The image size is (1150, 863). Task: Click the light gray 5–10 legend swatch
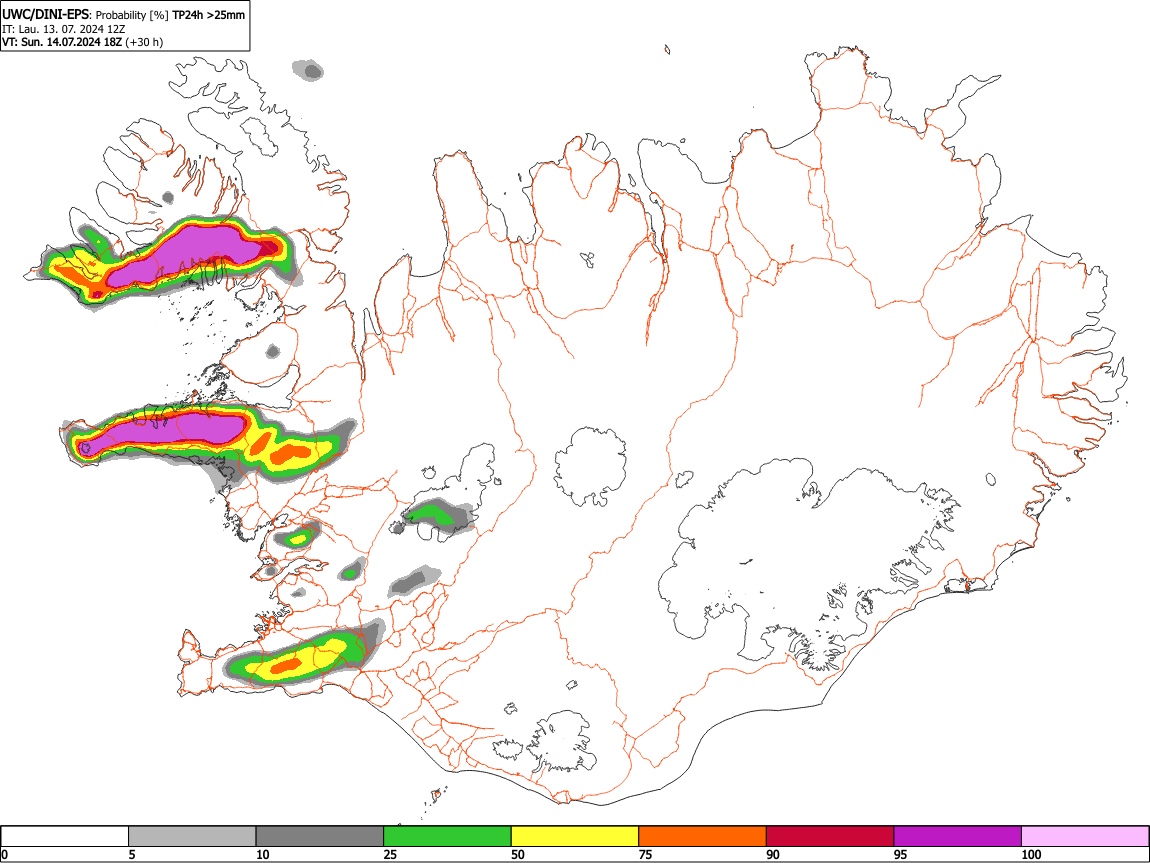(192, 837)
